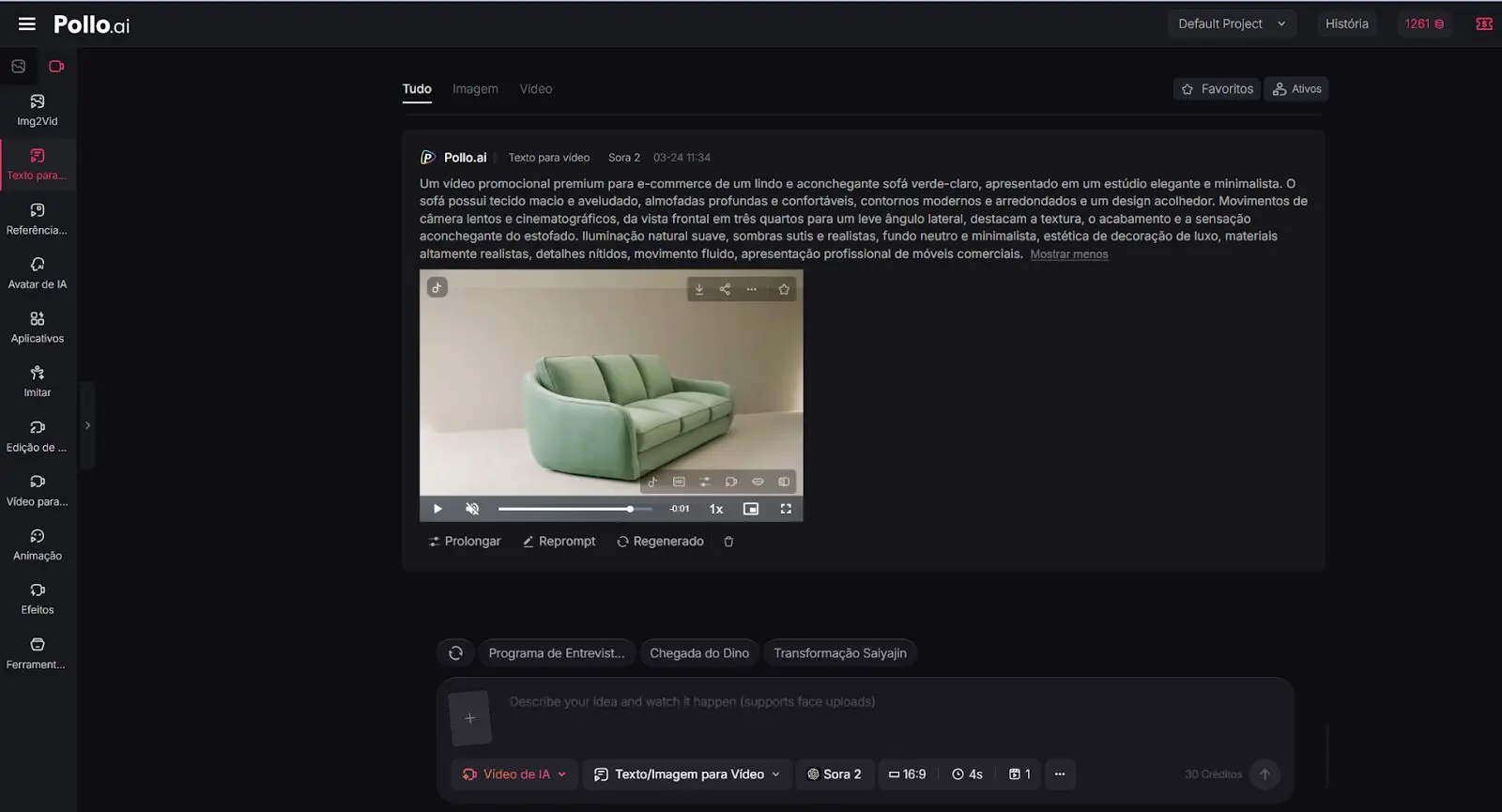Refresh the prompt suggestions
The height and width of the screenshot is (812, 1502).
pos(455,653)
